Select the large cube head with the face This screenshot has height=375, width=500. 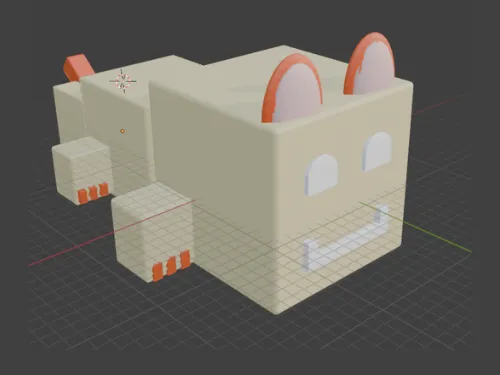tap(281, 180)
